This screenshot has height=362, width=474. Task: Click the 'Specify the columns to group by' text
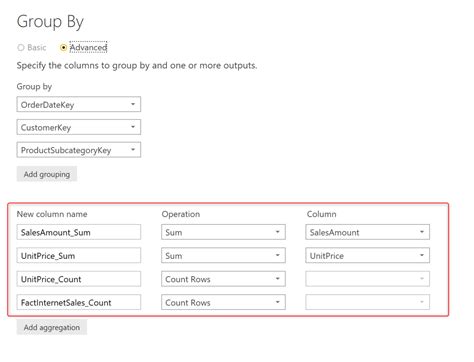pyautogui.click(x=137, y=65)
